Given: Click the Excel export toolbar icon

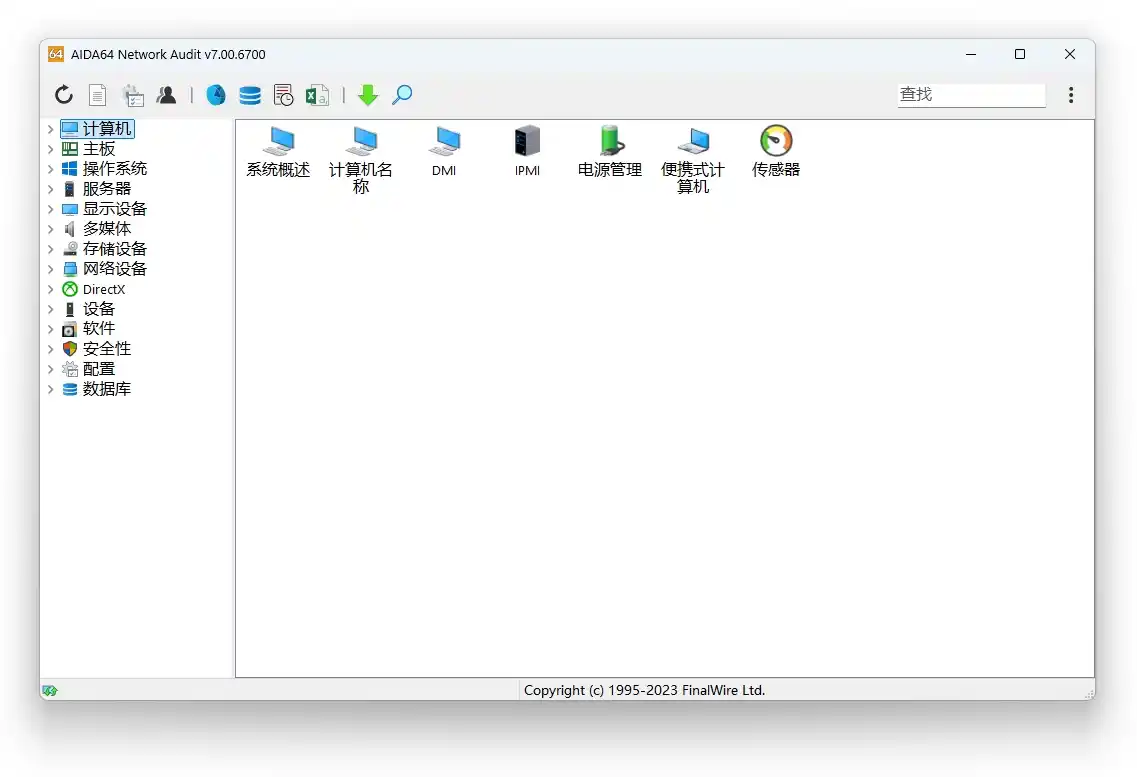Looking at the screenshot, I should click(x=317, y=95).
